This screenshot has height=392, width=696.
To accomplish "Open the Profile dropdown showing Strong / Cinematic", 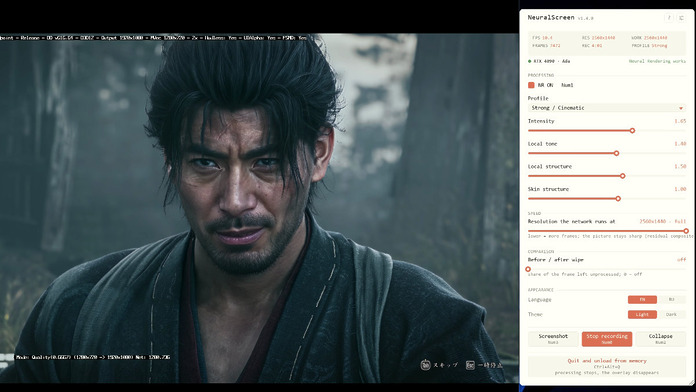I will 607,108.
